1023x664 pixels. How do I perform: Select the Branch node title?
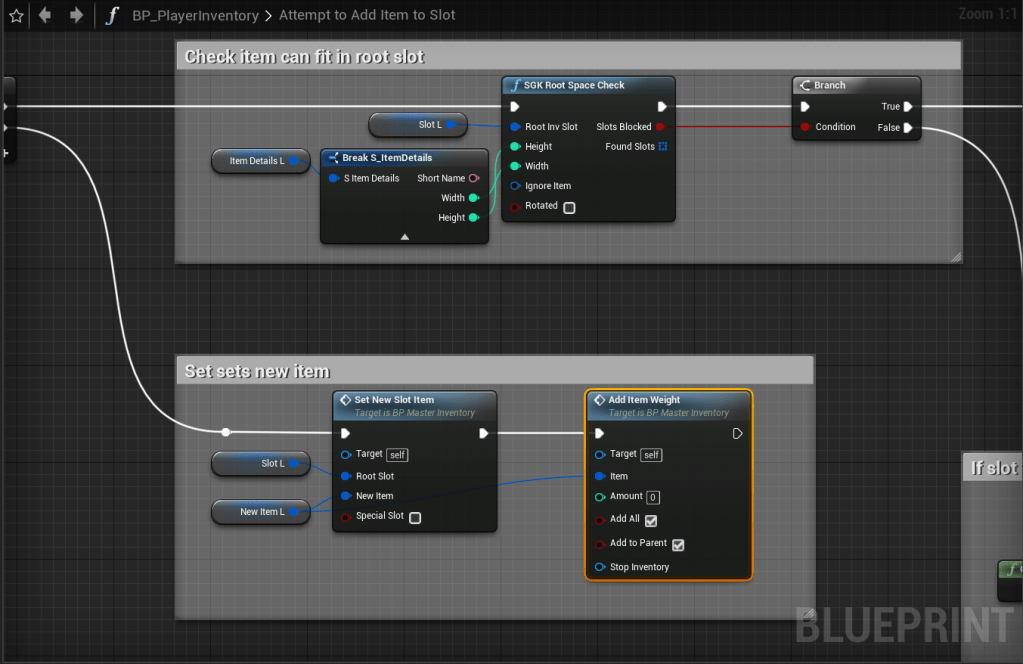pyautogui.click(x=829, y=85)
